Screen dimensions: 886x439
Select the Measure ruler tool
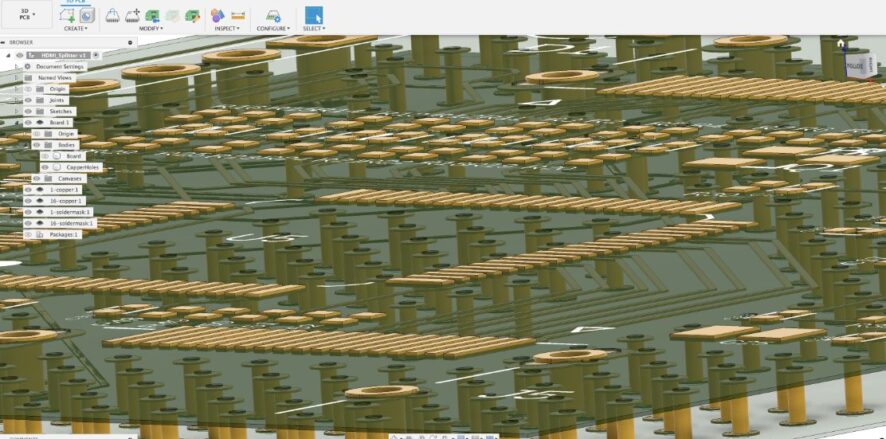[238, 15]
